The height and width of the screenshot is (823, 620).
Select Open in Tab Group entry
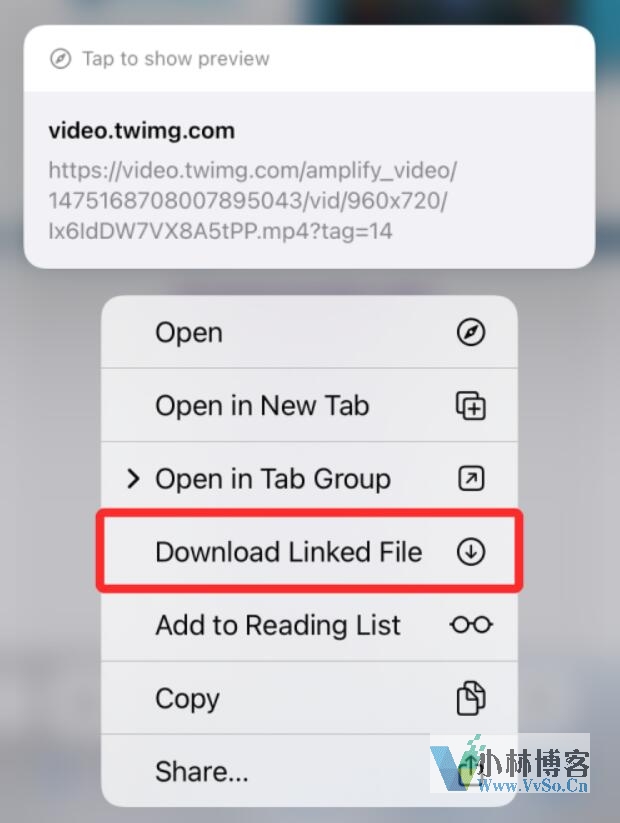coord(309,479)
